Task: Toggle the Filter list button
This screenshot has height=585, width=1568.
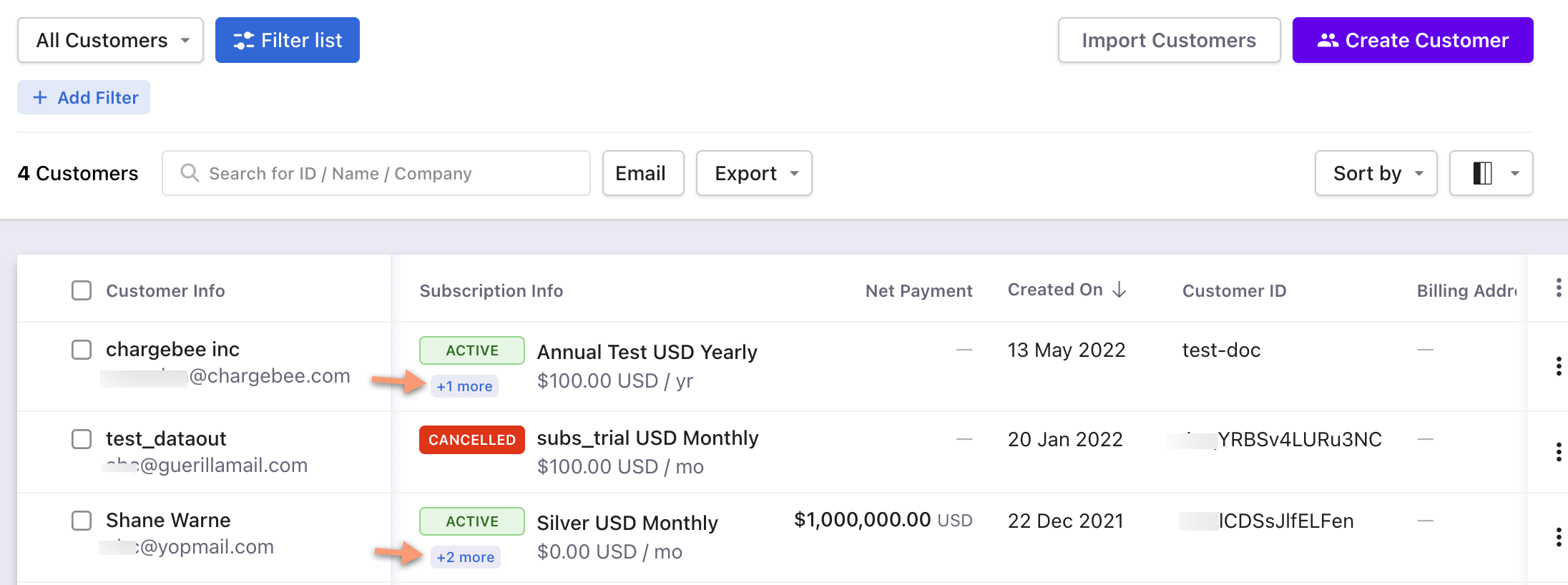Action: (x=288, y=41)
